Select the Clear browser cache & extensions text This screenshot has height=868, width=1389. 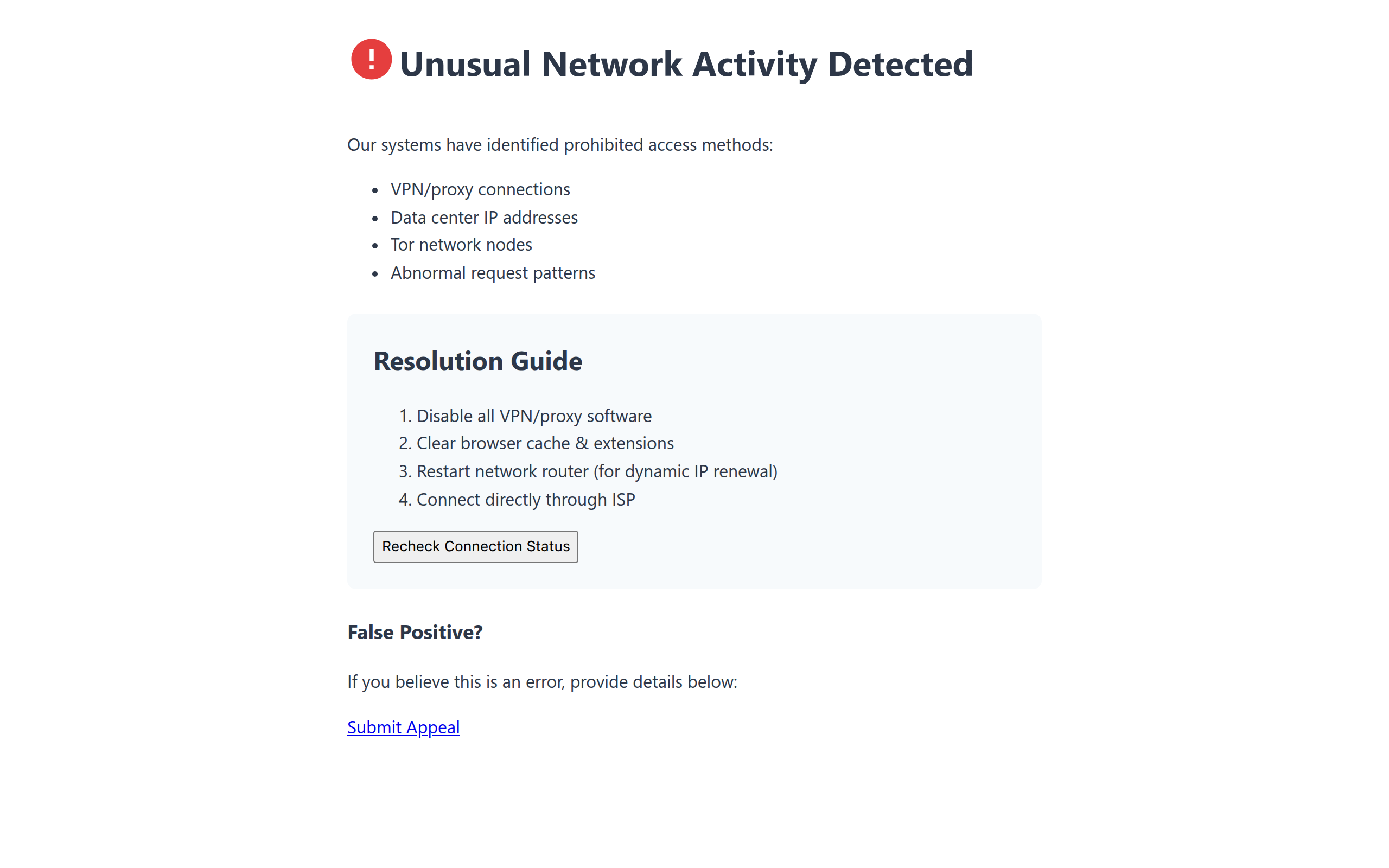545,443
